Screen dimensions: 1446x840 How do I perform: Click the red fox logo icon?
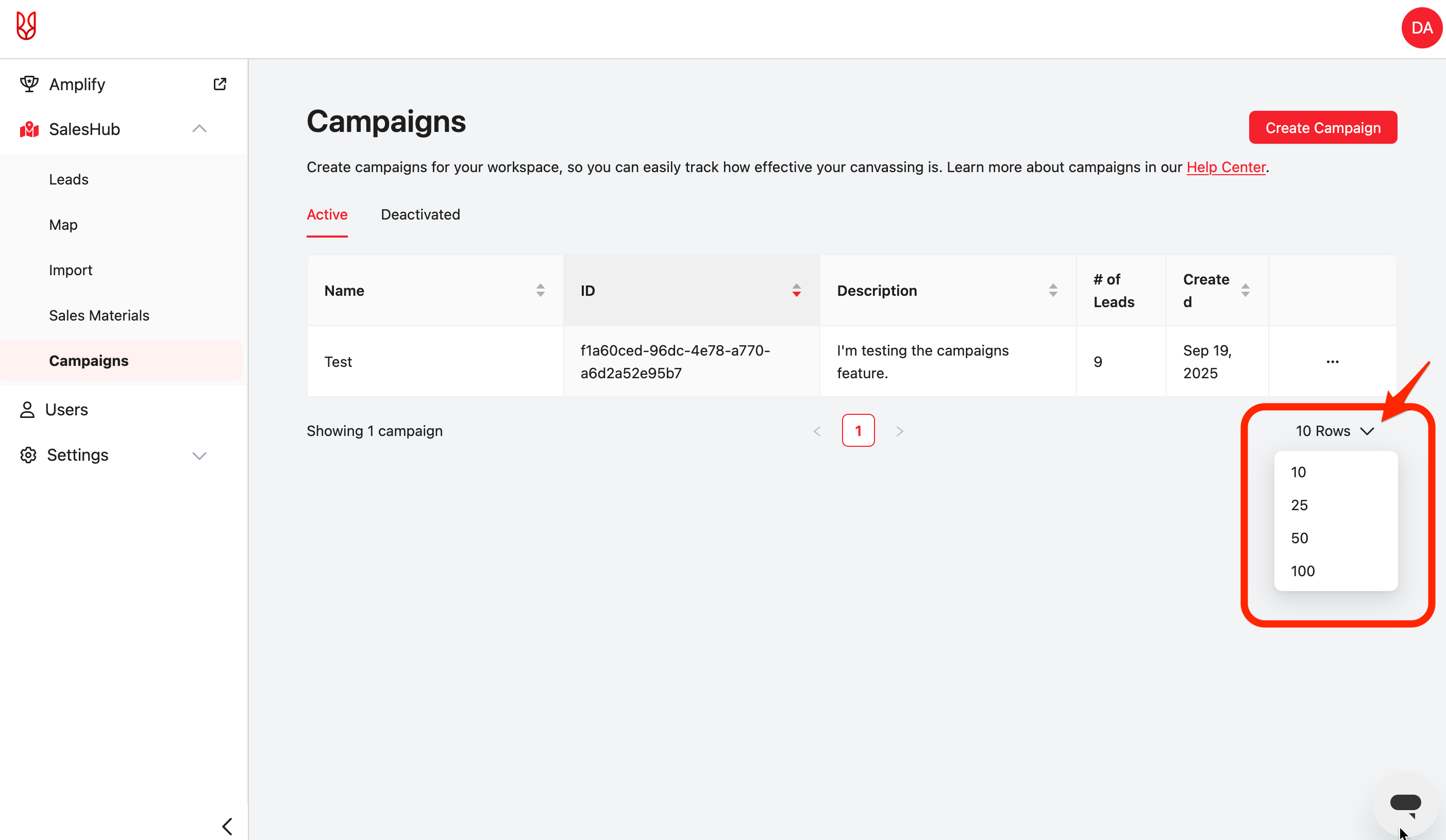pos(26,26)
